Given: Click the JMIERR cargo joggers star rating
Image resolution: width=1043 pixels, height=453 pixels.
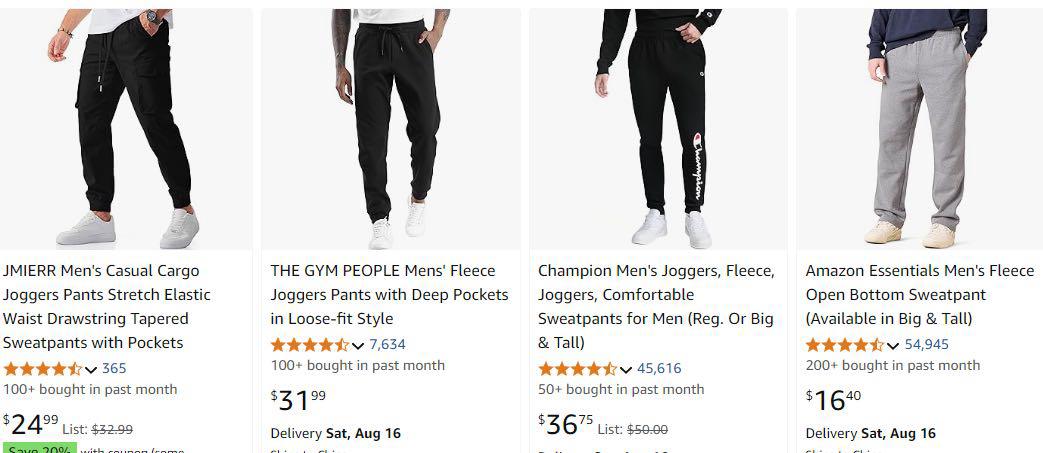Looking at the screenshot, I should click(x=43, y=368).
